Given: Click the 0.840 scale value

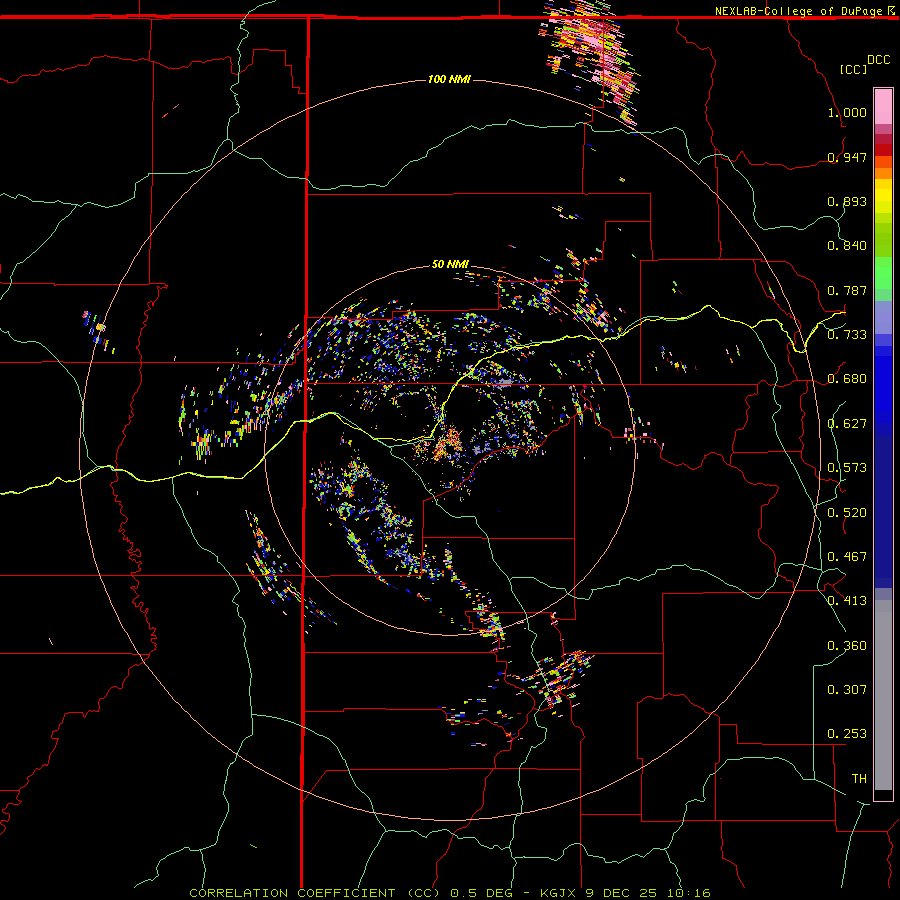Looking at the screenshot, I should tap(847, 246).
